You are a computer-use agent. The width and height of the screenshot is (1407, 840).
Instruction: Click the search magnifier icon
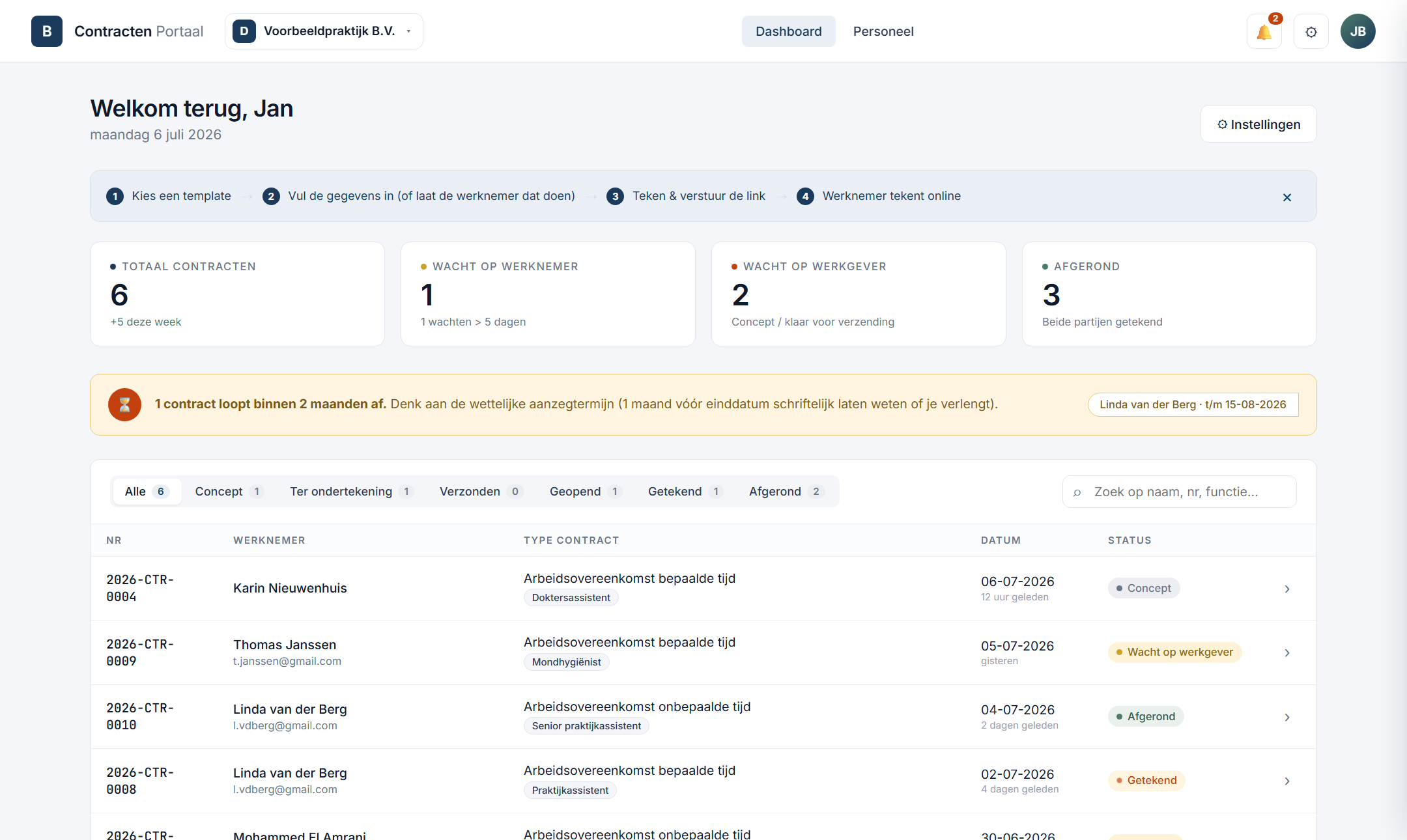(1077, 492)
